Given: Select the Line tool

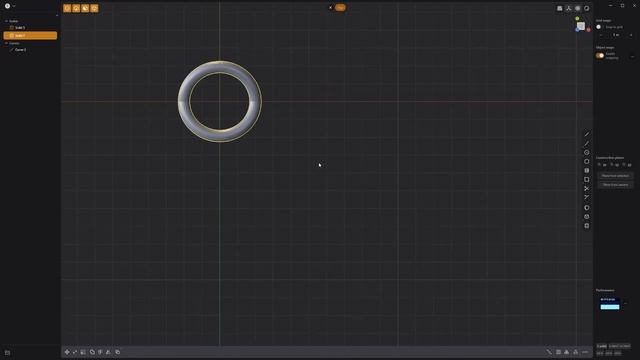Looking at the screenshot, I should click(587, 134).
